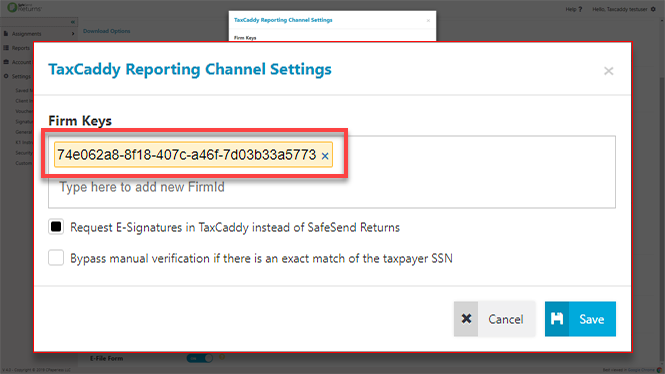The image size is (665, 374).
Task: Click the Save floppy disk icon
Action: [557, 319]
